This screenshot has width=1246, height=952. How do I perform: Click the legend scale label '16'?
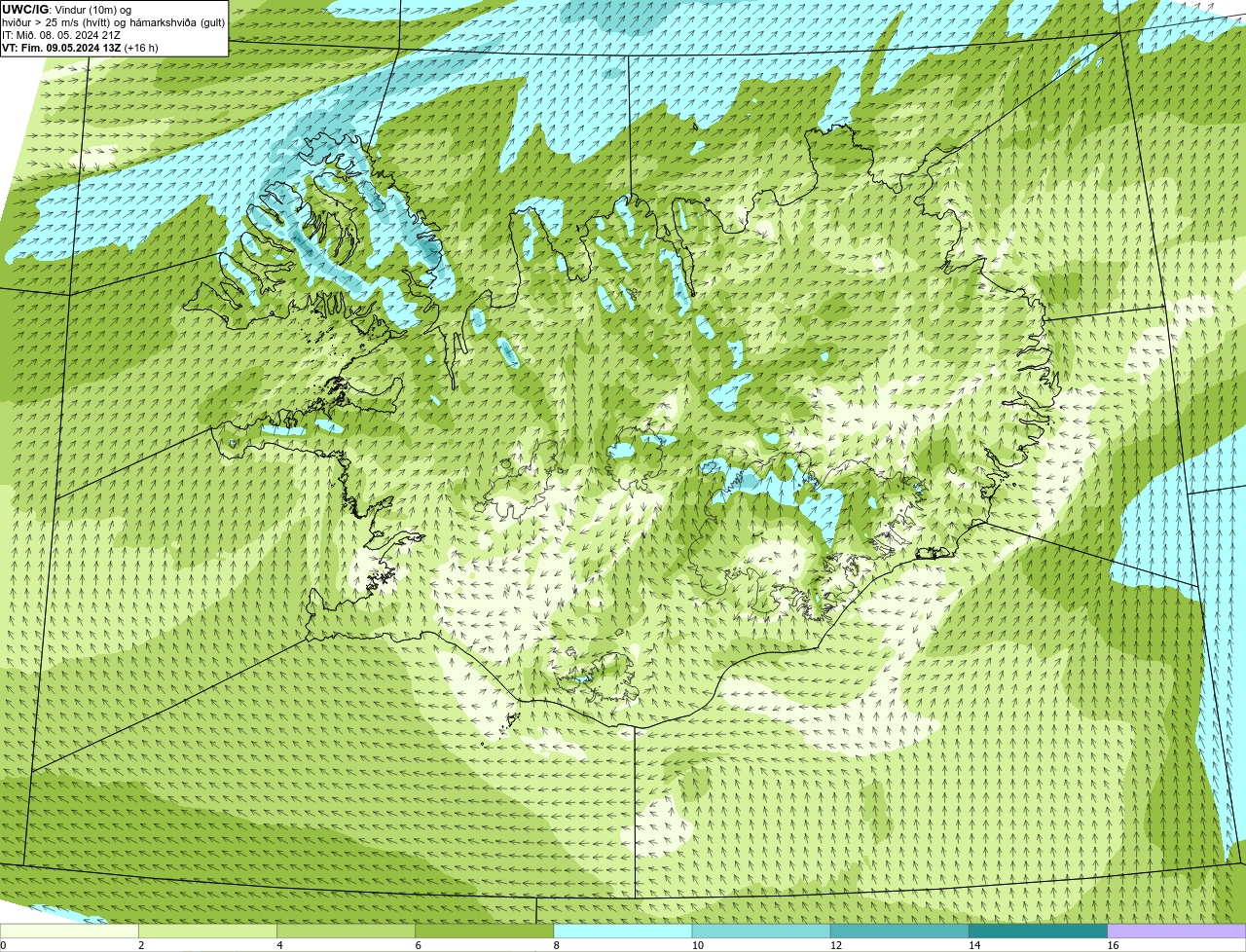tap(1113, 945)
